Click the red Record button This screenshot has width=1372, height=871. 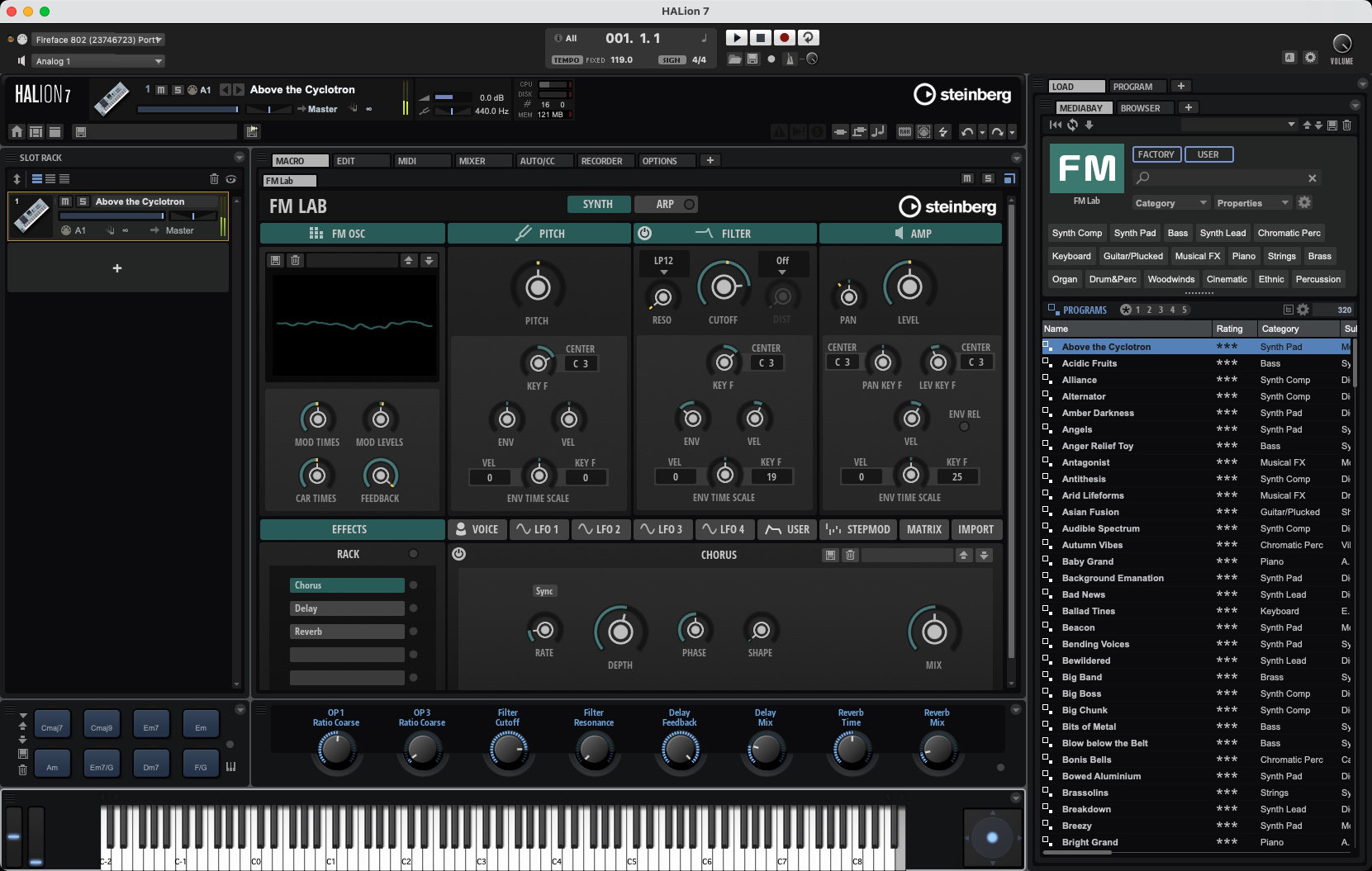[784, 38]
